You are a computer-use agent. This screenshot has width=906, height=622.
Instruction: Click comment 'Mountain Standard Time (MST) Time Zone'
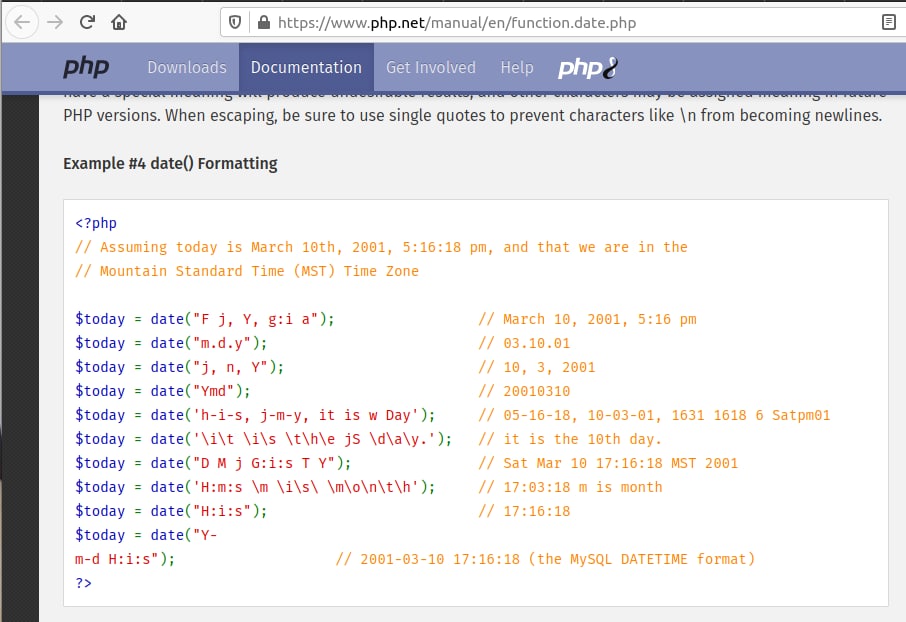[259, 271]
